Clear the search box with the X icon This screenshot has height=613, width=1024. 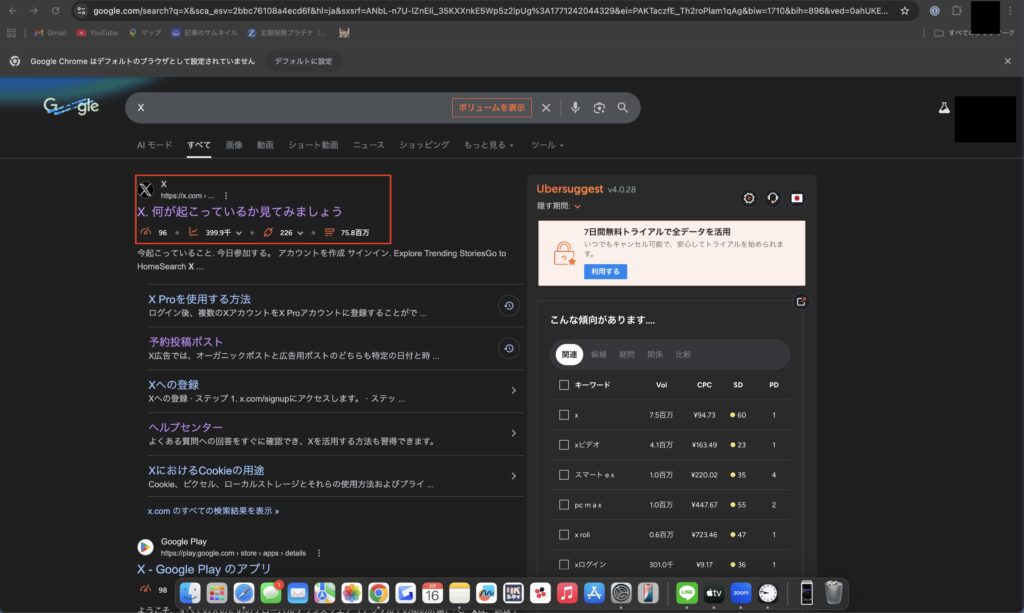click(546, 107)
